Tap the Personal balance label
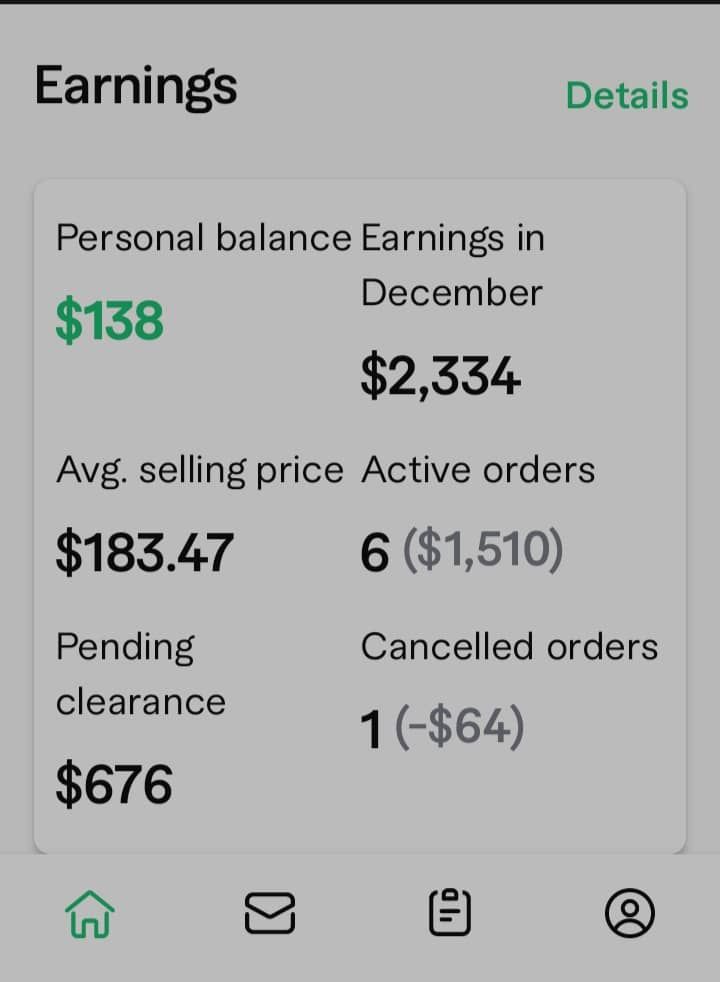 pyautogui.click(x=203, y=238)
